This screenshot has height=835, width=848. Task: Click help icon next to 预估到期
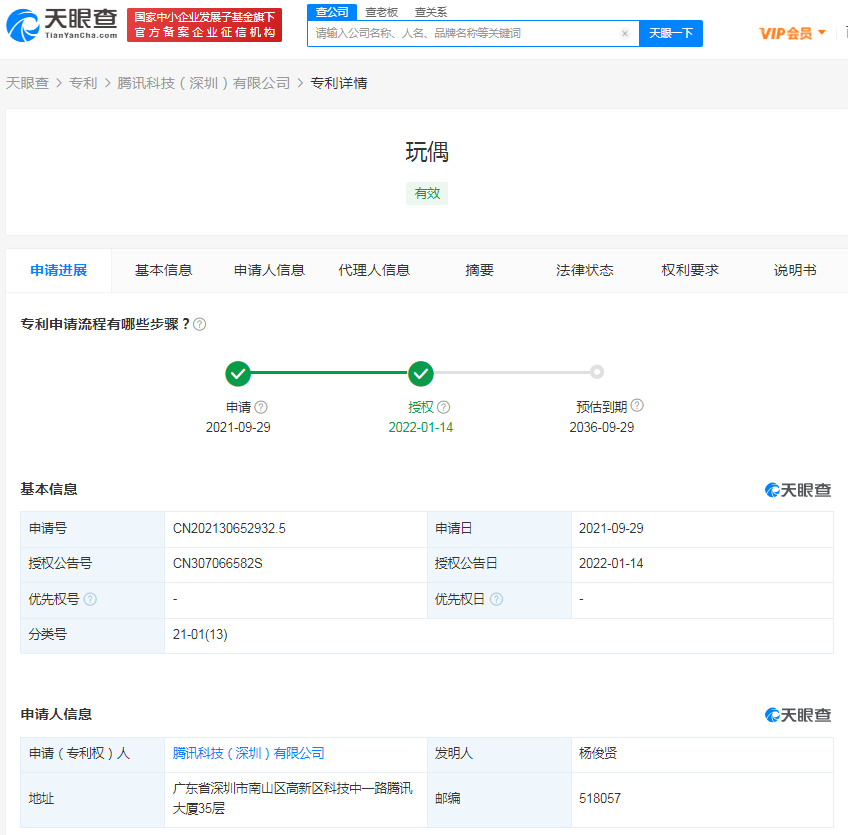tap(637, 405)
